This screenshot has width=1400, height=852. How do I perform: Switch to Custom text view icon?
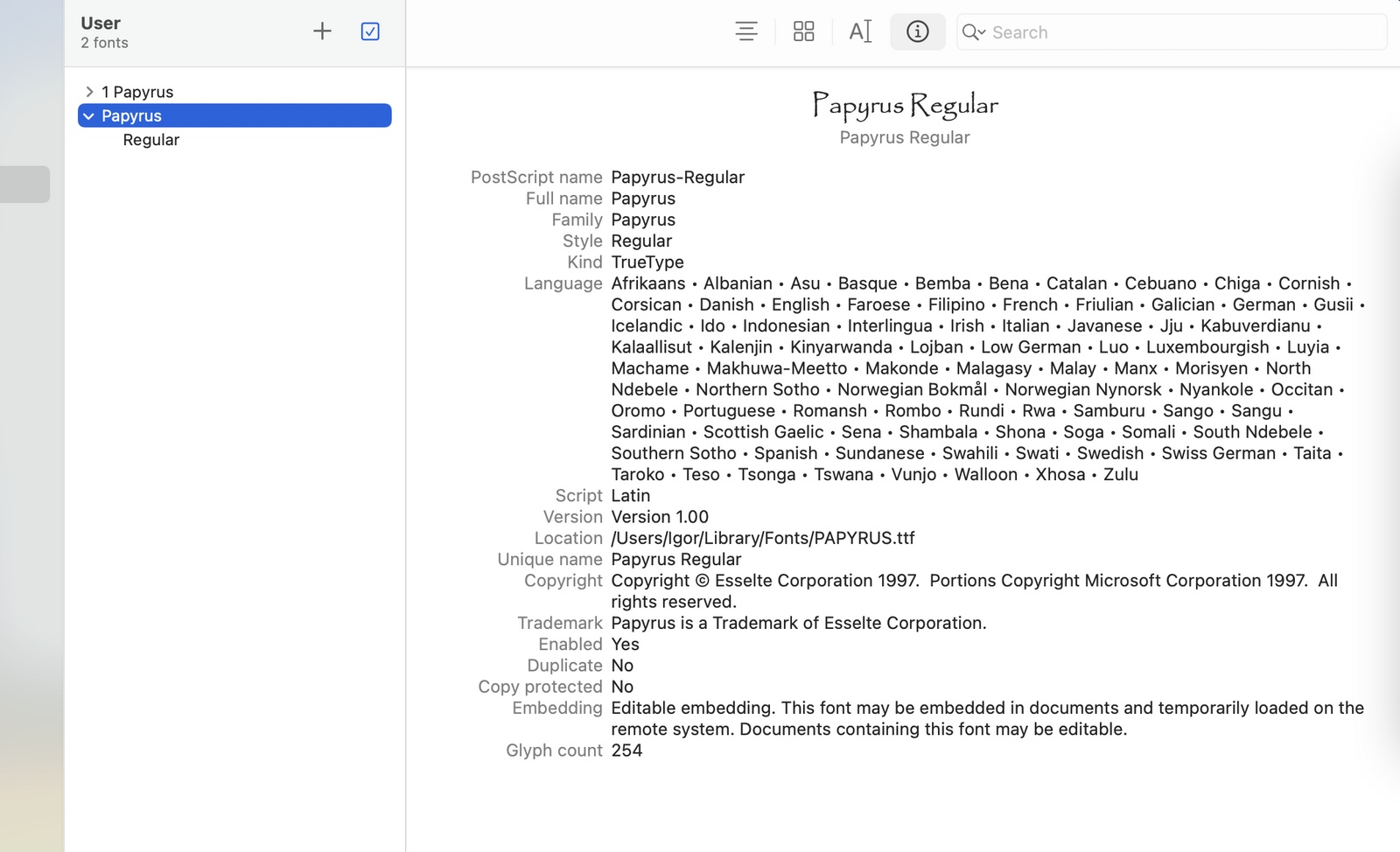coord(860,31)
